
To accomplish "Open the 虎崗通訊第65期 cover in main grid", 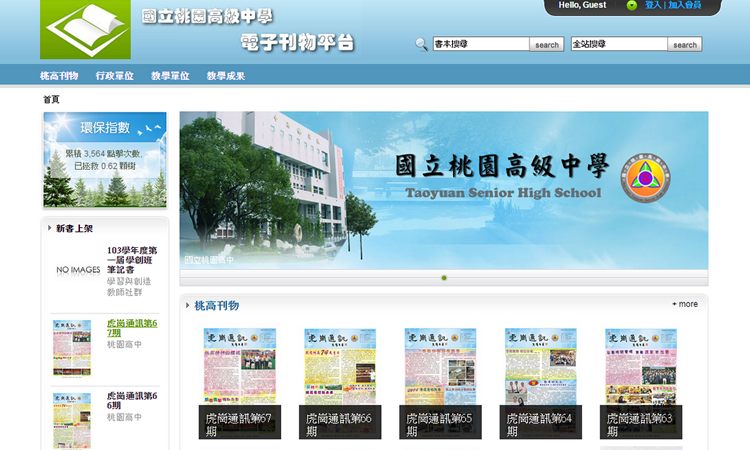I will (x=441, y=383).
